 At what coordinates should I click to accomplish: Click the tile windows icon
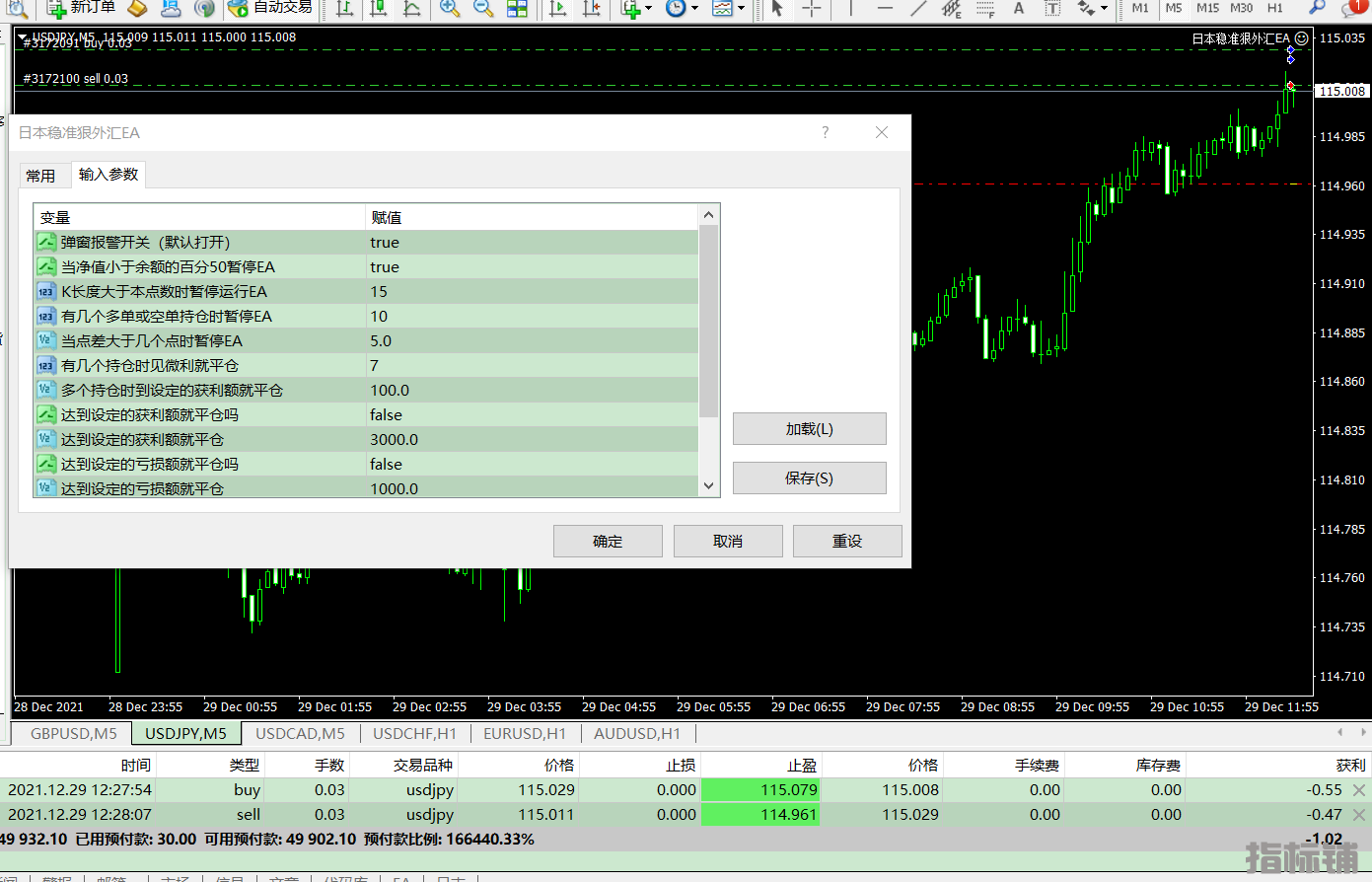(517, 8)
